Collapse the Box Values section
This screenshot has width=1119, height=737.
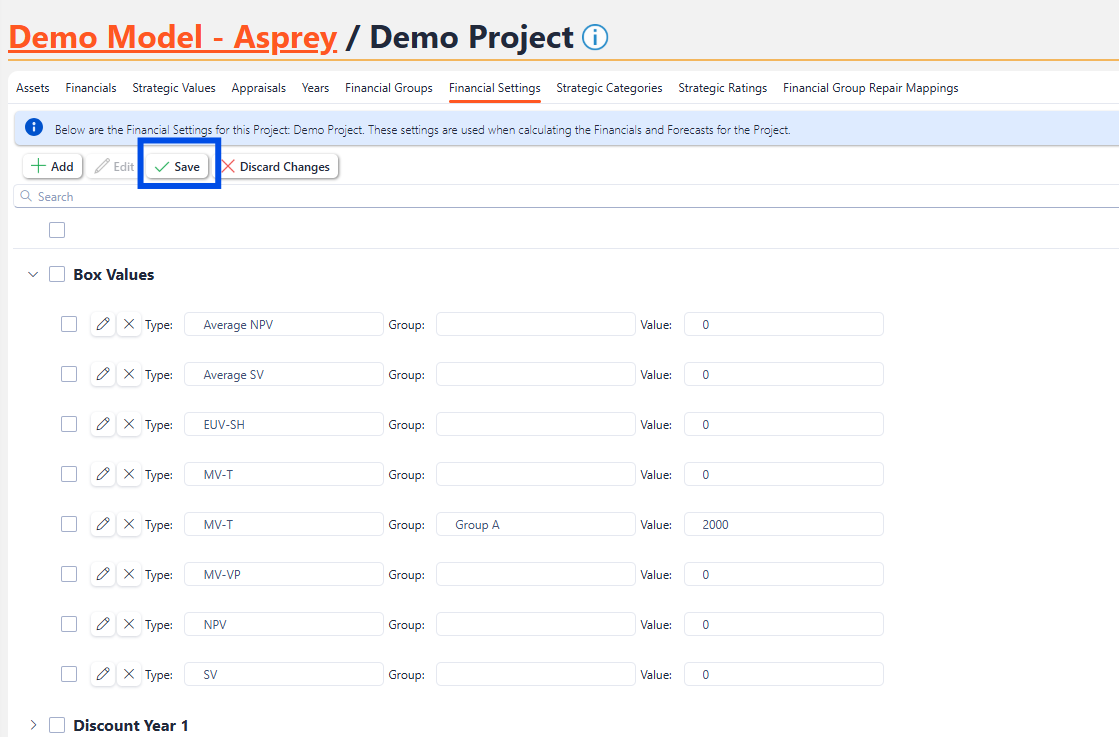click(x=33, y=274)
